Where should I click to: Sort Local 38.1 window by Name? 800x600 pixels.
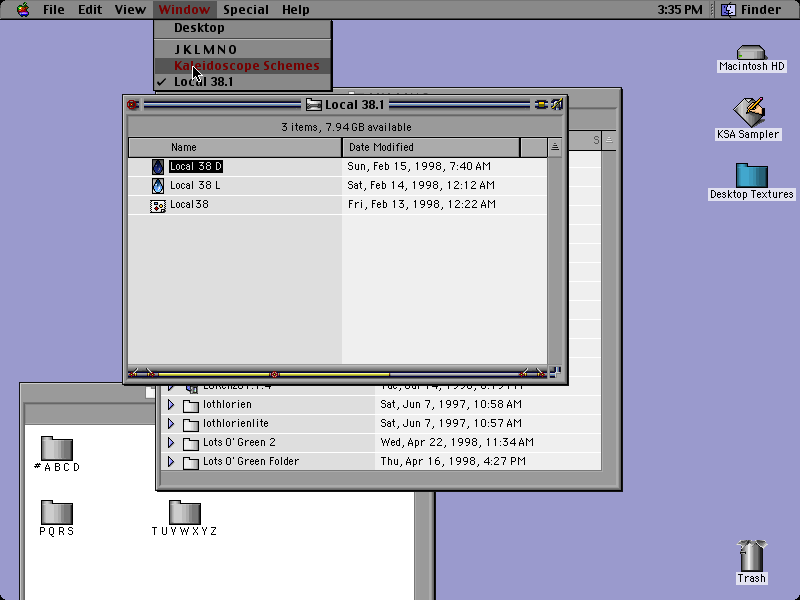click(x=235, y=147)
